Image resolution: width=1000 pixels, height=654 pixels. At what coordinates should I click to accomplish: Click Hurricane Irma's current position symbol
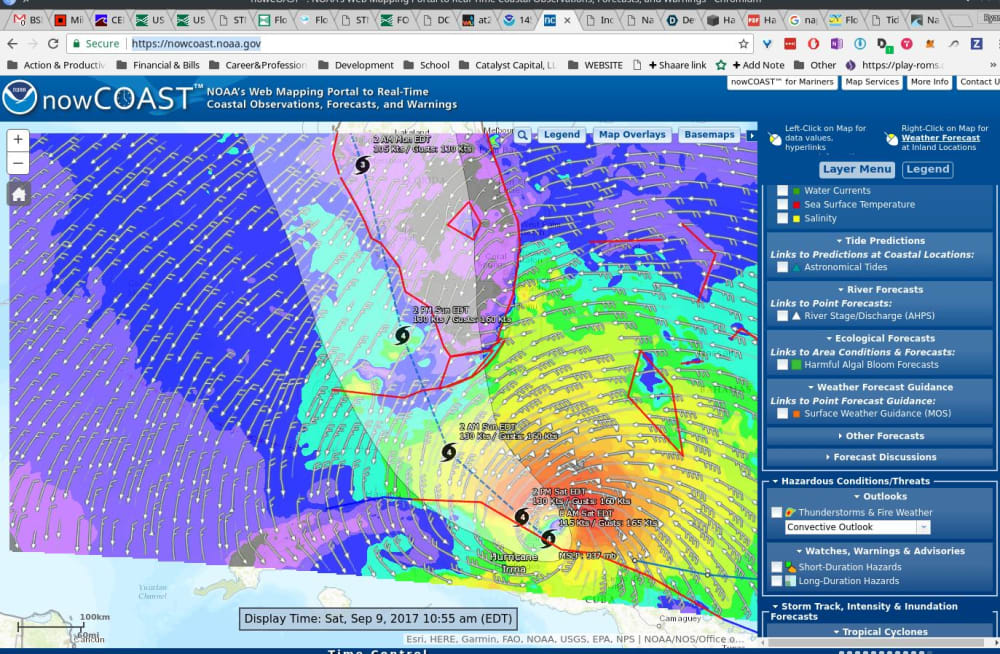click(548, 539)
